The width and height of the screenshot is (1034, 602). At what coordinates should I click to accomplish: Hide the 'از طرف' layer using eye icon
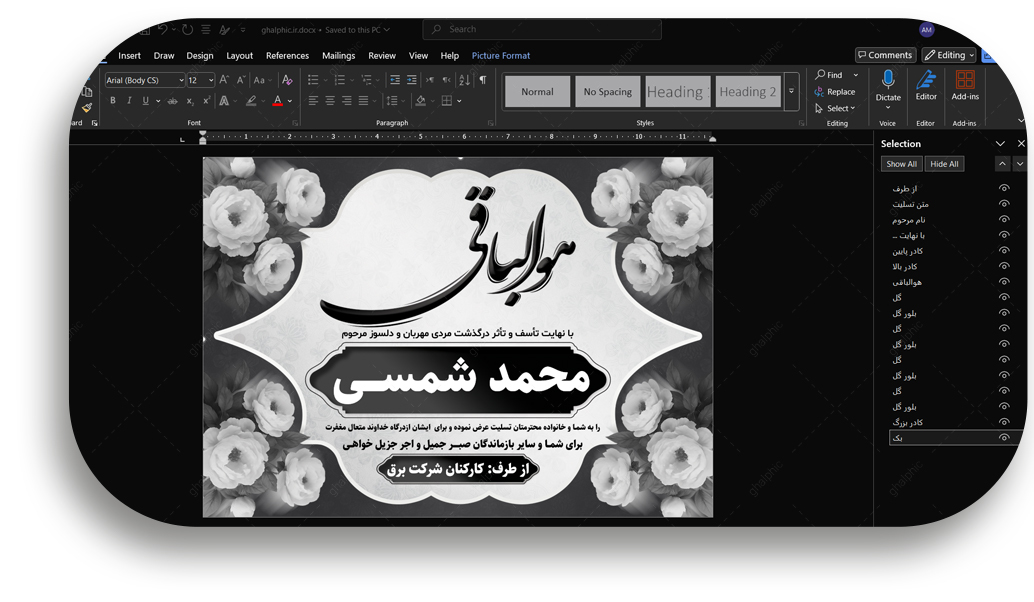[1004, 188]
